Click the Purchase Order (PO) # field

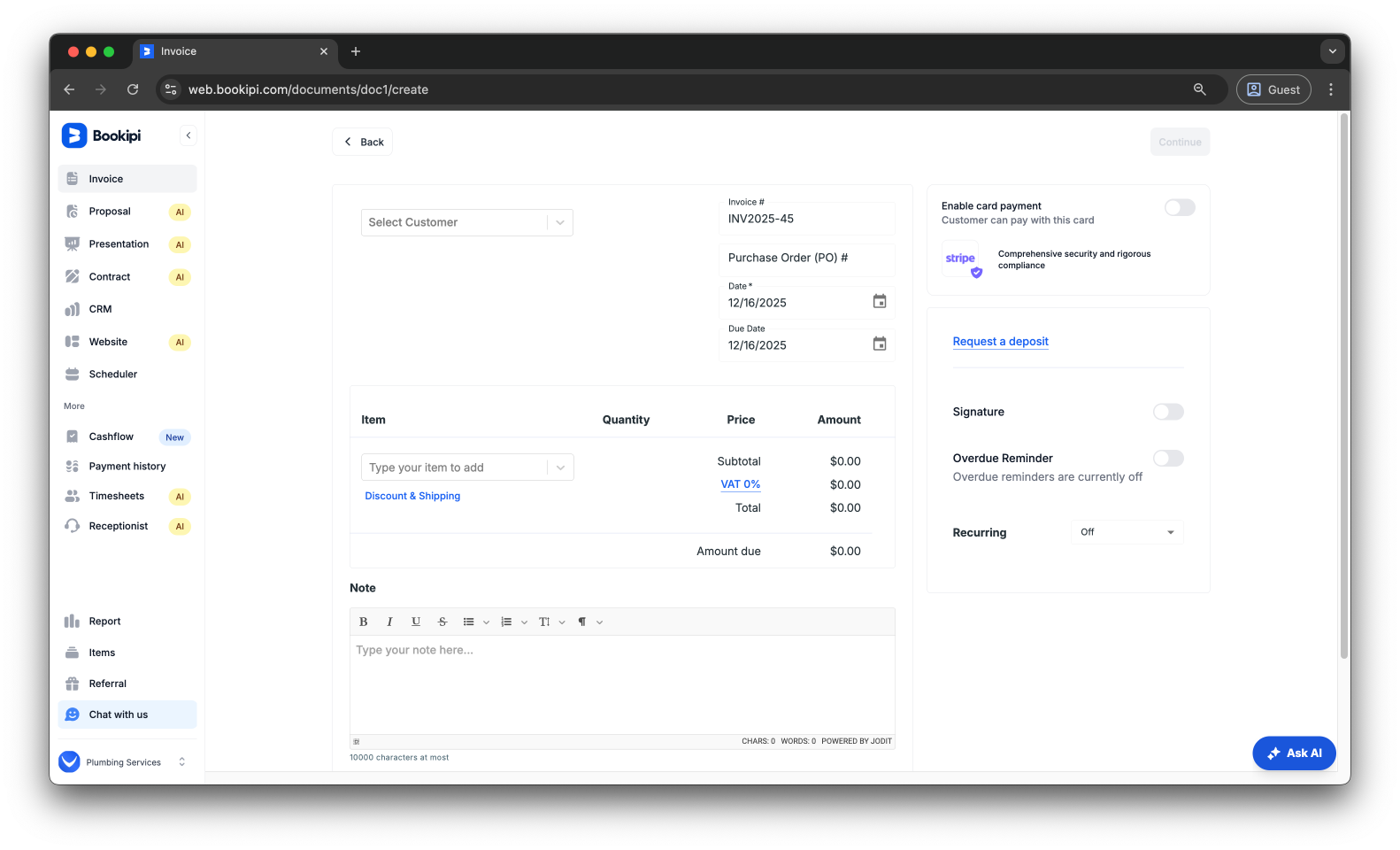coord(806,258)
